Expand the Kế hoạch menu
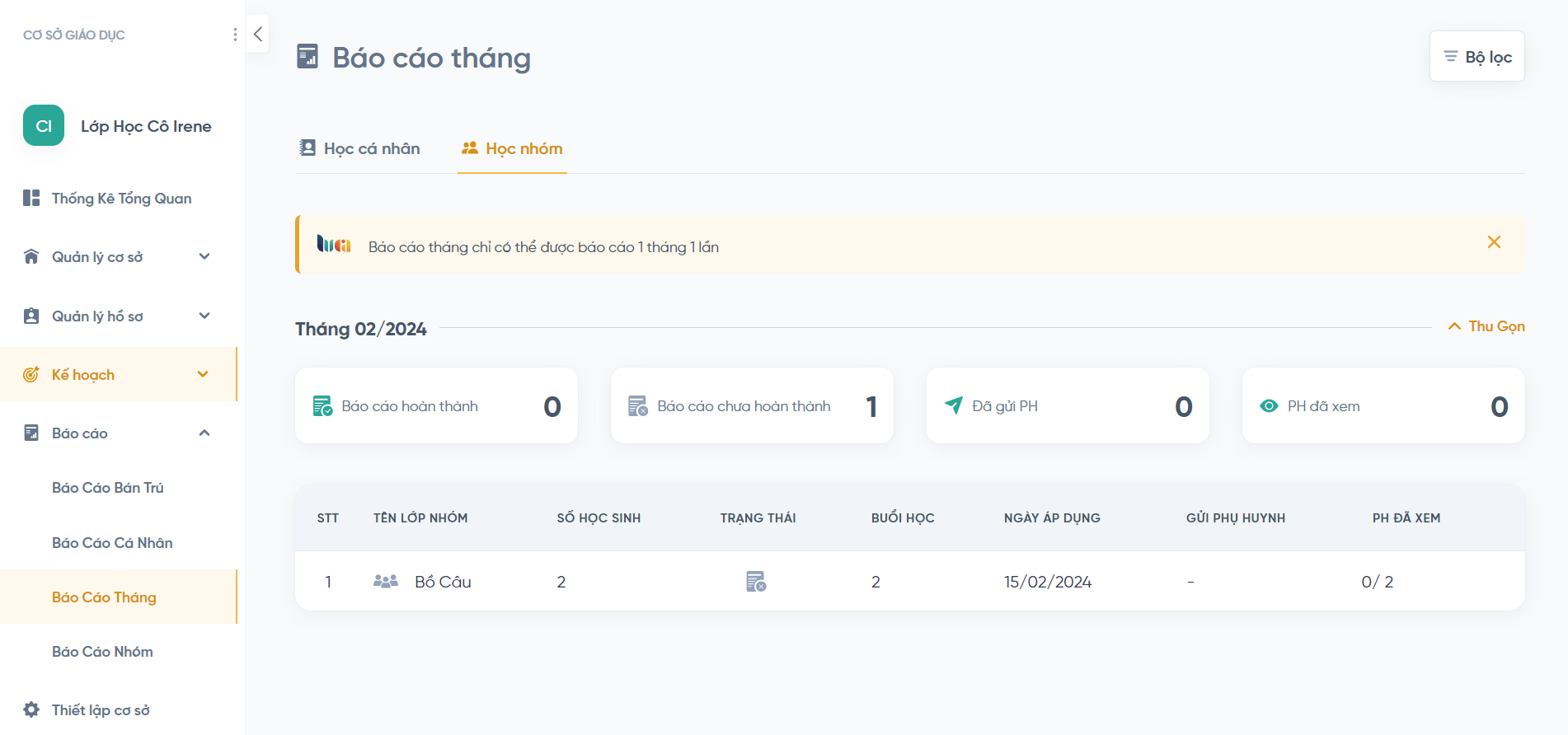This screenshot has height=735, width=1568. (x=203, y=375)
